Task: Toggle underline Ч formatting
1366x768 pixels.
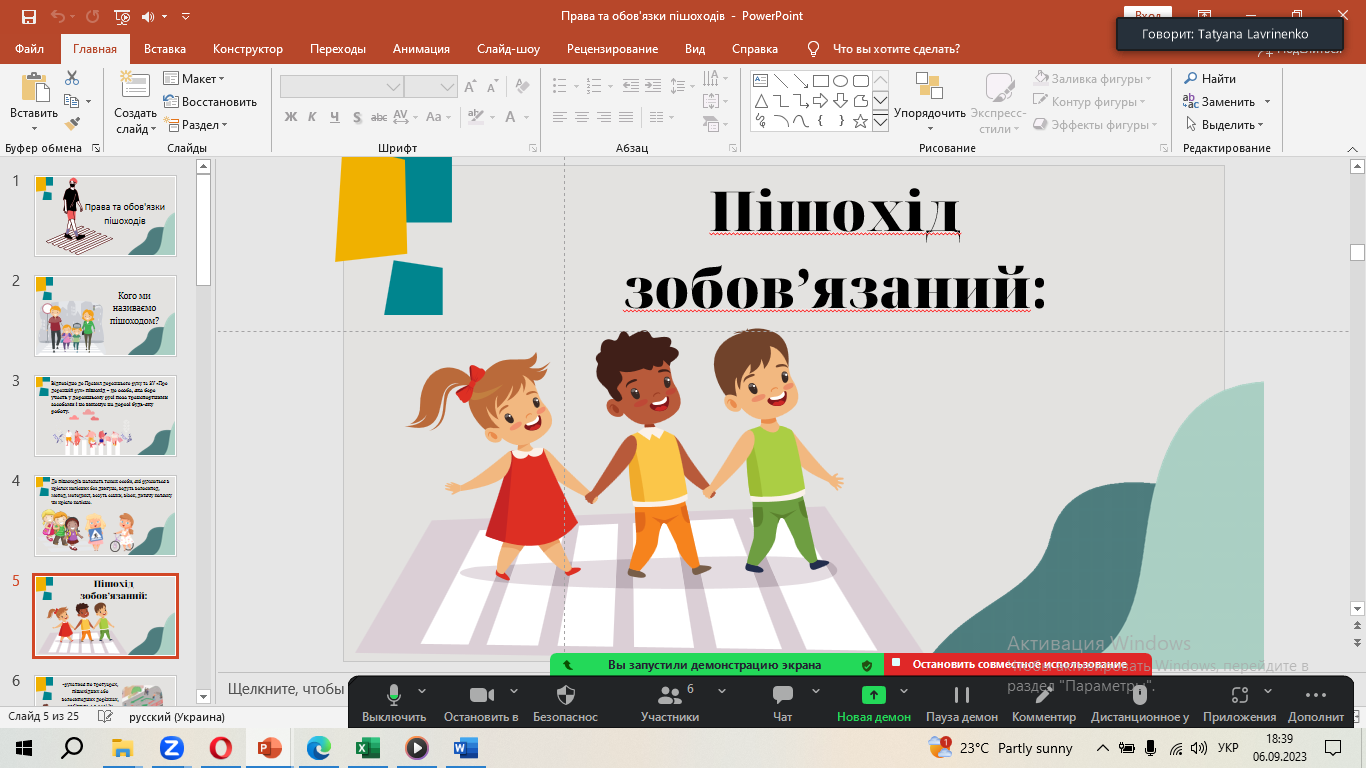Action: point(334,117)
